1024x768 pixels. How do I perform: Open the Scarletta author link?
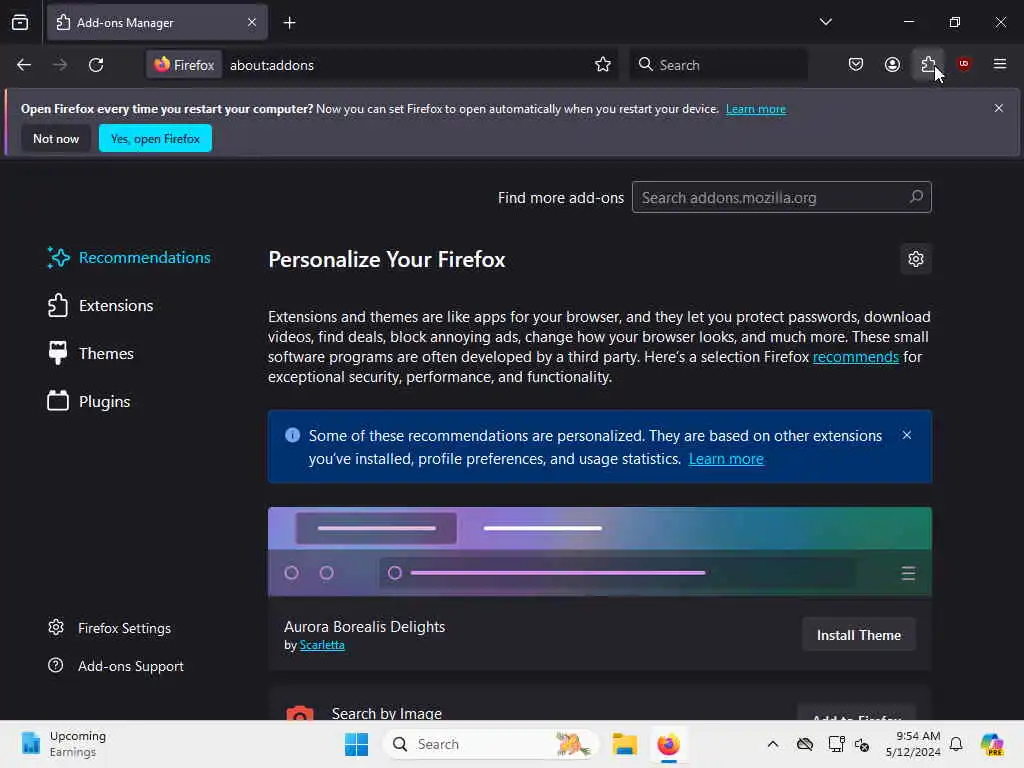tap(322, 645)
